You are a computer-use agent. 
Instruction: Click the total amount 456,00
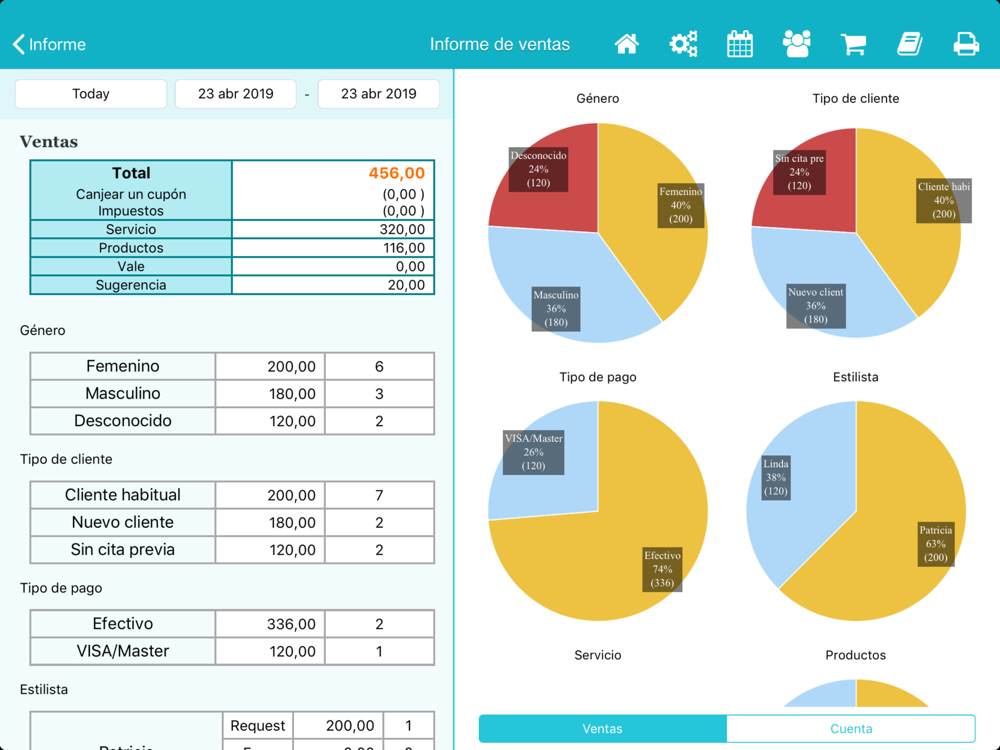click(397, 173)
